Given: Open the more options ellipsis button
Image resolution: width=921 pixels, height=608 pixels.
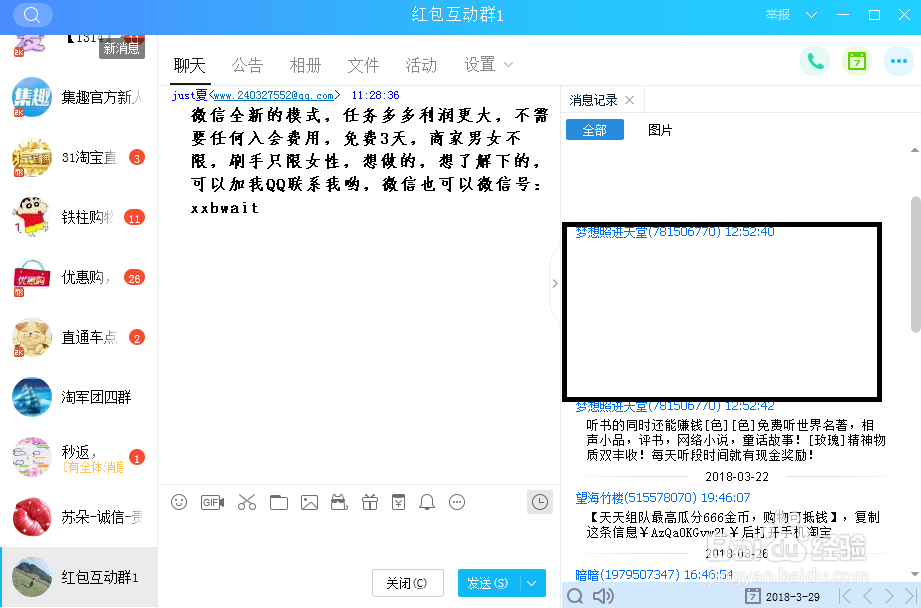Looking at the screenshot, I should point(899,61).
